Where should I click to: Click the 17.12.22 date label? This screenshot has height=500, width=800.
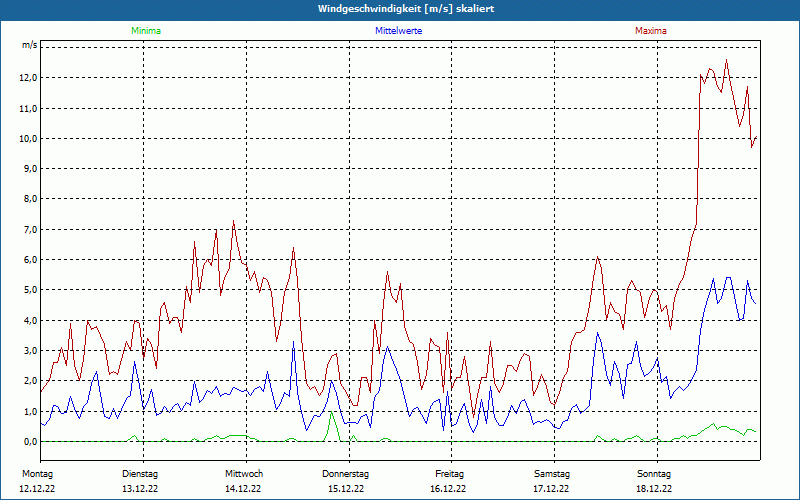click(x=551, y=489)
